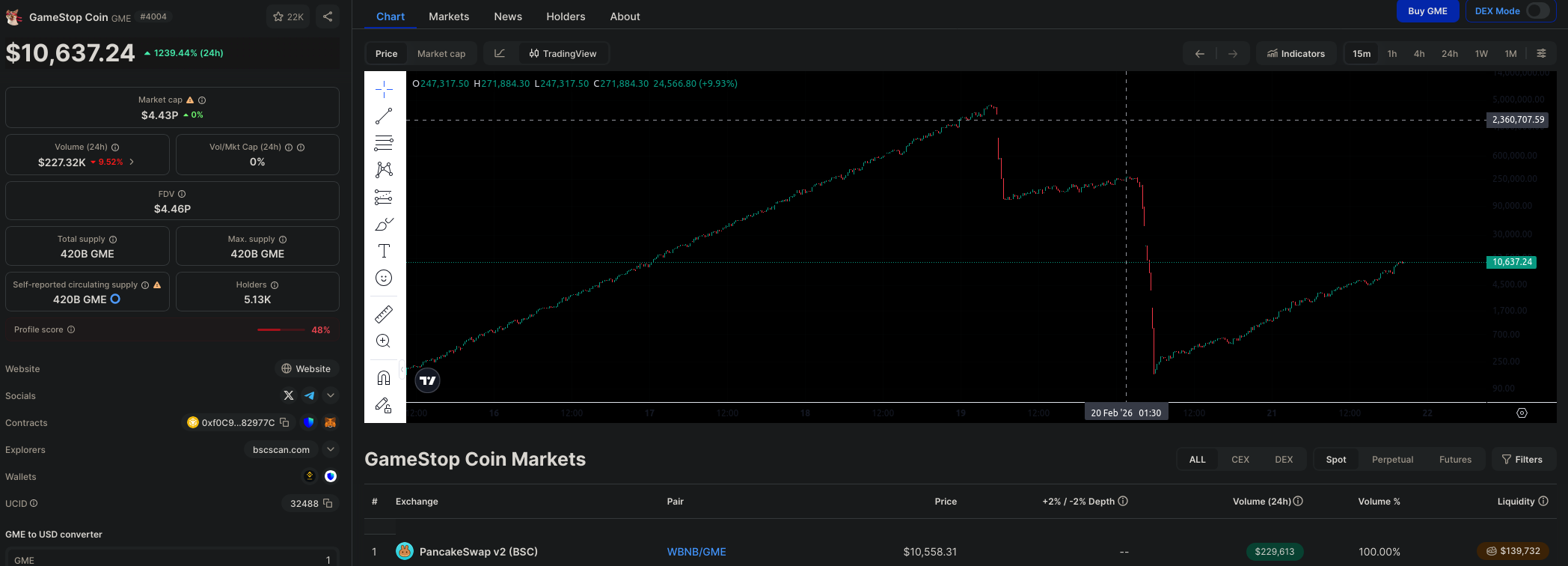The width and height of the screenshot is (1568, 566).
Task: Set the chart interval to 1W
Action: [x=1481, y=53]
